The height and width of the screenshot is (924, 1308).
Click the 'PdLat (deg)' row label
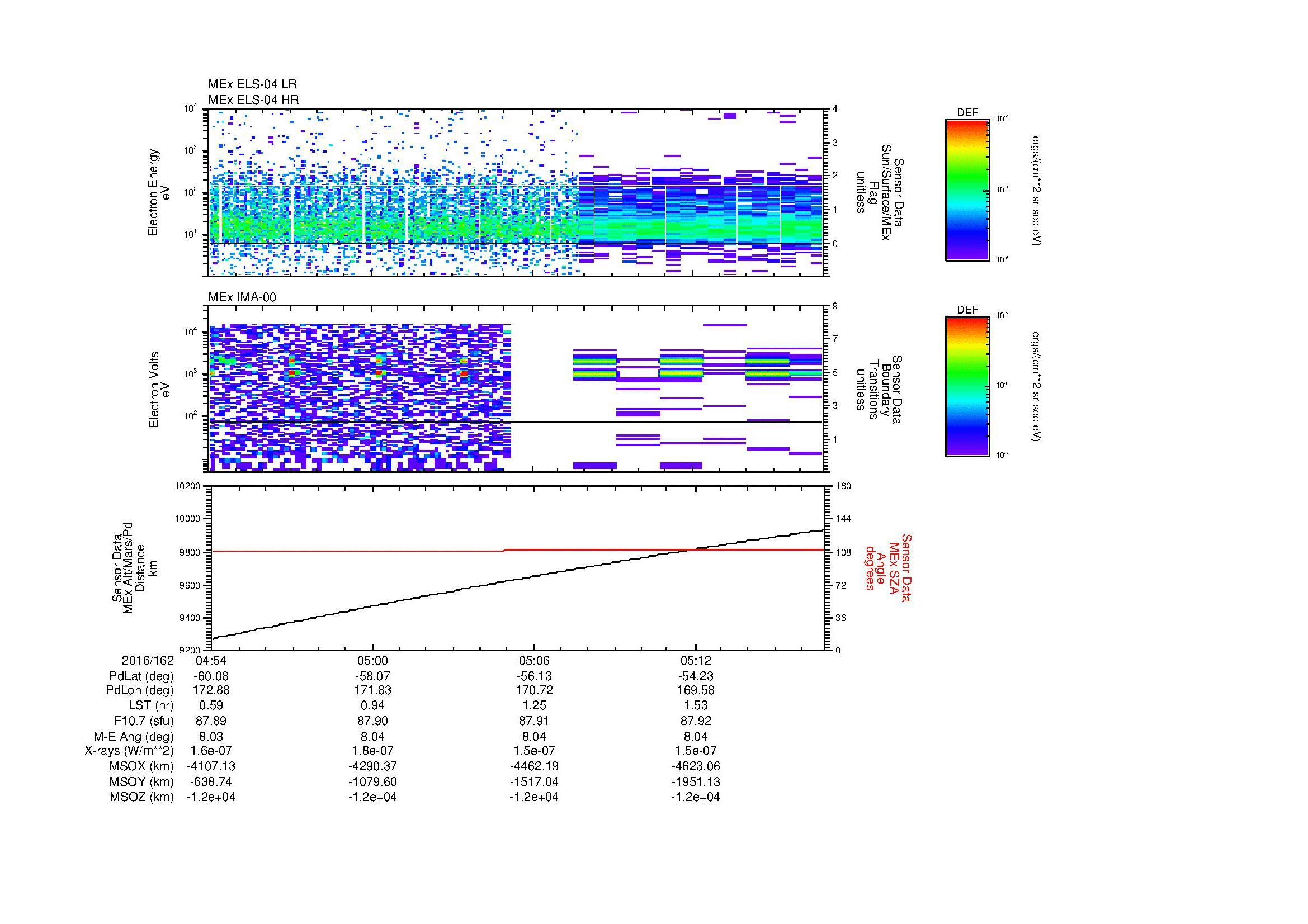tap(141, 676)
